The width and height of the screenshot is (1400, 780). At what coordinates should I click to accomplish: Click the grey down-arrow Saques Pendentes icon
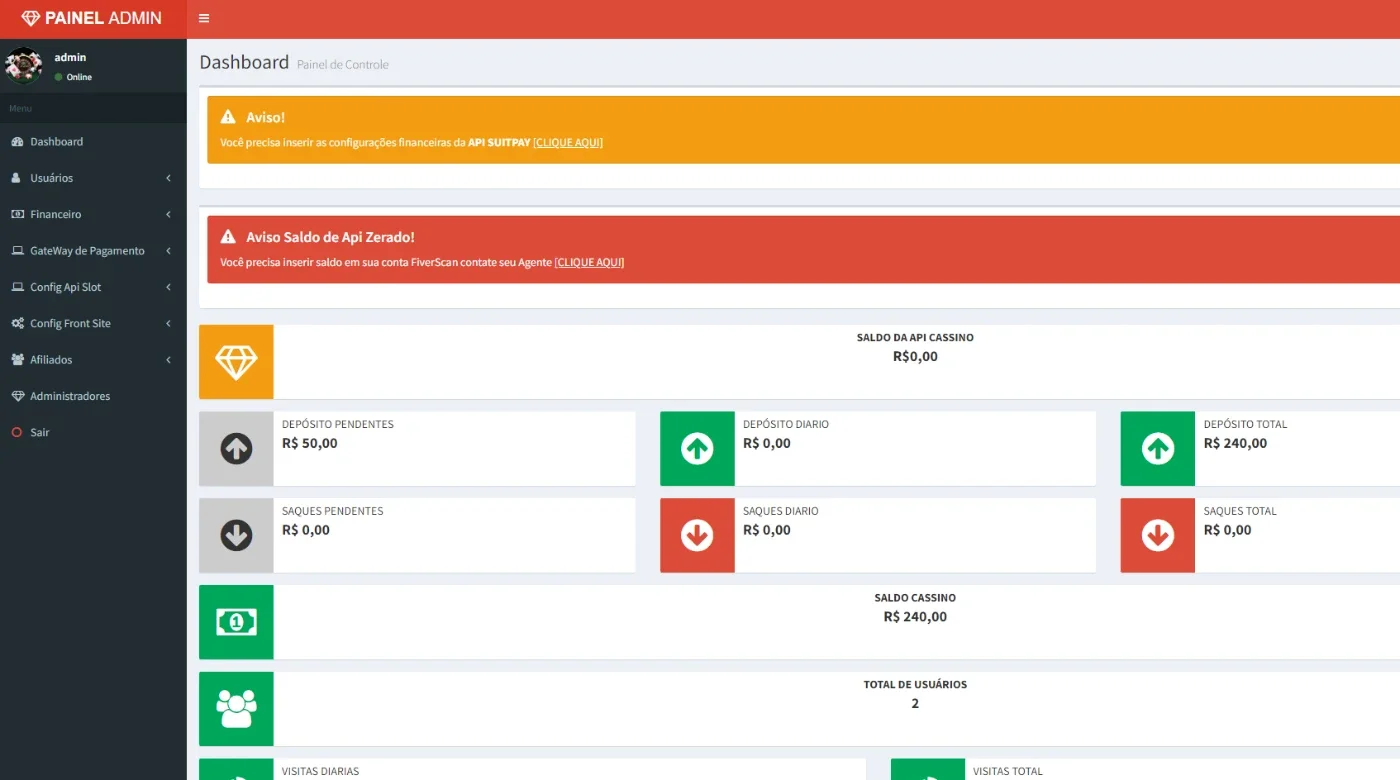(236, 536)
